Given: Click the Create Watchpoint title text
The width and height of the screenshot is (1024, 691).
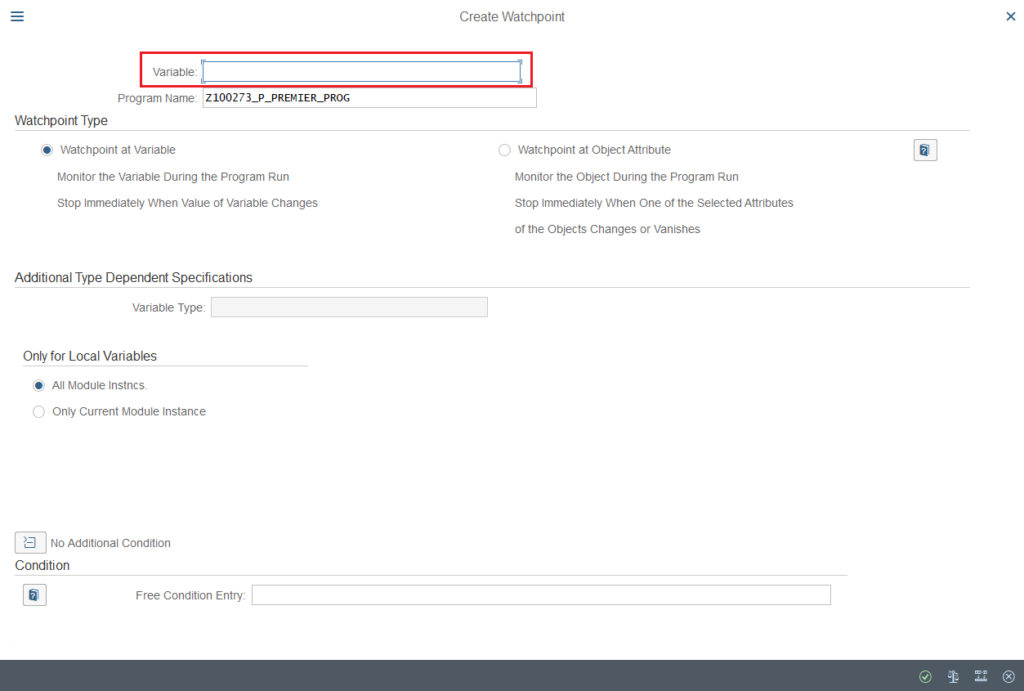Looking at the screenshot, I should 512,17.
